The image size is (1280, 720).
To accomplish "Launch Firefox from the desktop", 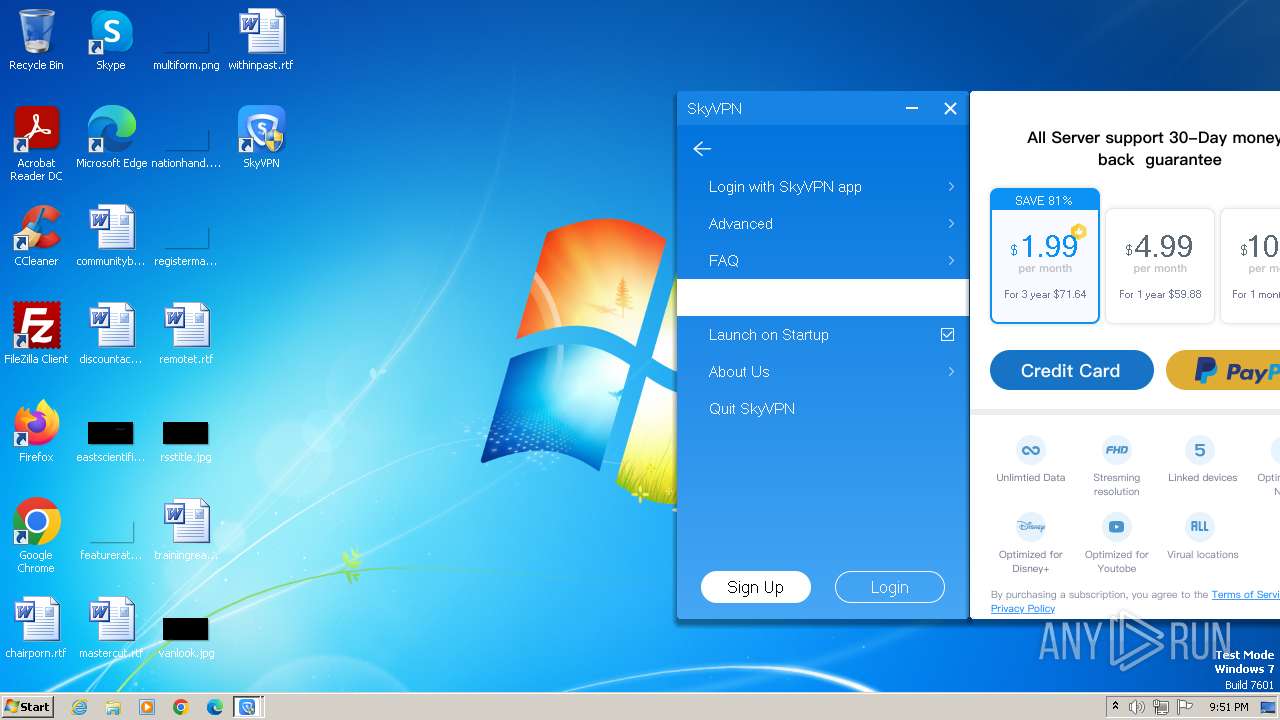I will pyautogui.click(x=36, y=431).
